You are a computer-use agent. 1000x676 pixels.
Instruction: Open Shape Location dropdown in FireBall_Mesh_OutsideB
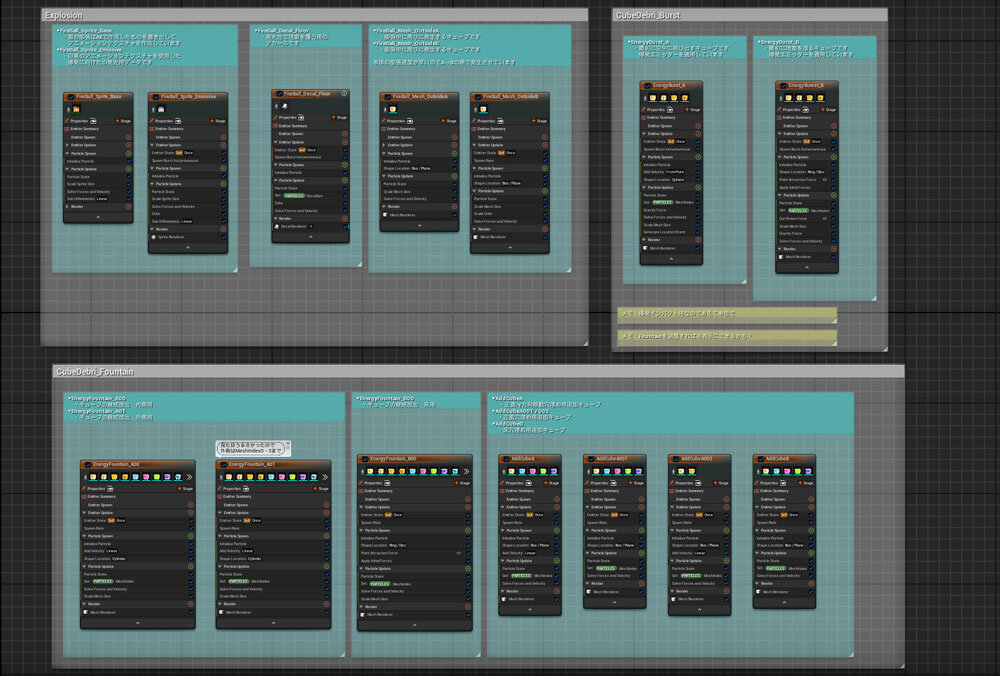pos(515,183)
